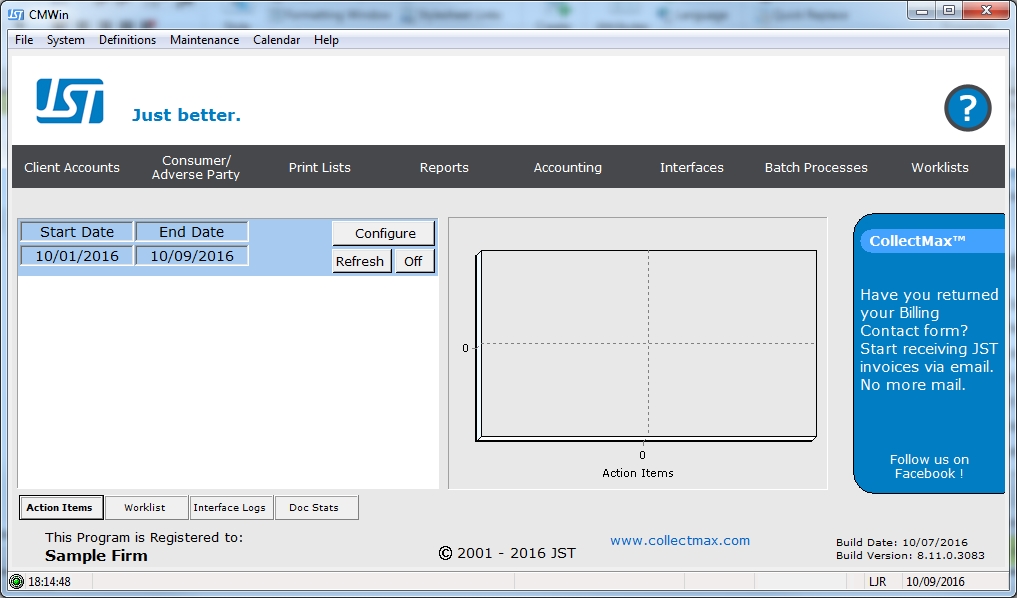Open the Calendar menu
Image resolution: width=1017 pixels, height=598 pixels.
coord(276,40)
